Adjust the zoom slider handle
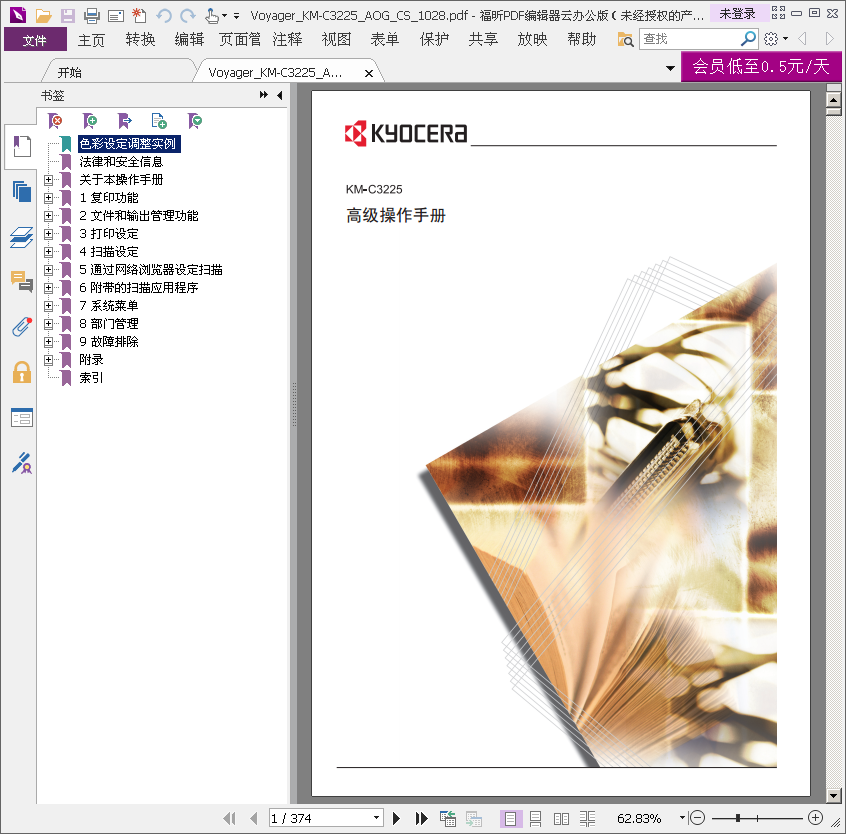This screenshot has height=834, width=846. point(738,818)
